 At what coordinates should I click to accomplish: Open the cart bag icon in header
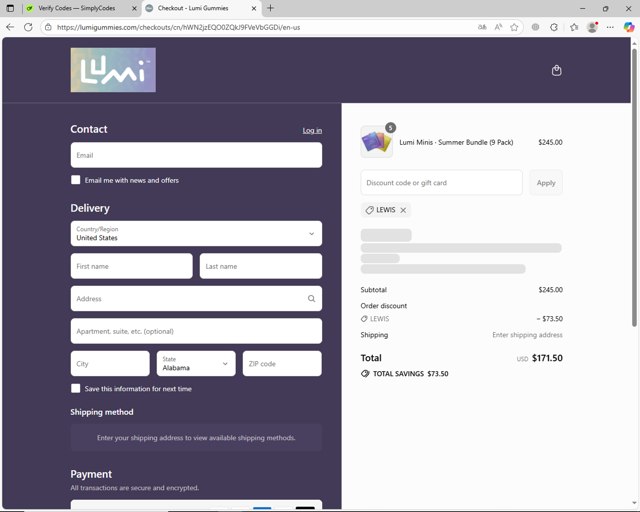tap(556, 71)
